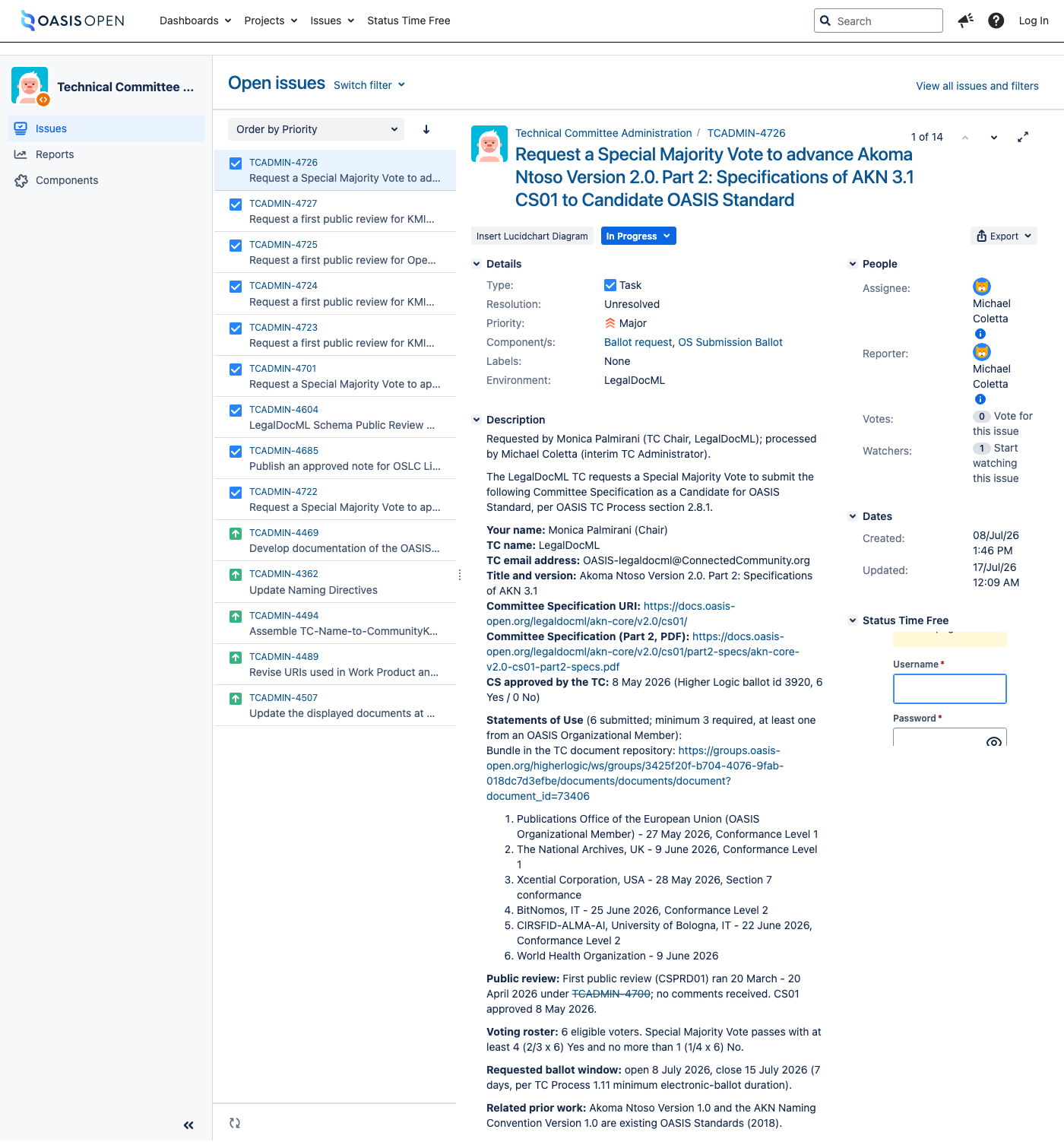Open the Ballot request component link
Viewport: 1064px width, 1142px height.
coord(638,342)
